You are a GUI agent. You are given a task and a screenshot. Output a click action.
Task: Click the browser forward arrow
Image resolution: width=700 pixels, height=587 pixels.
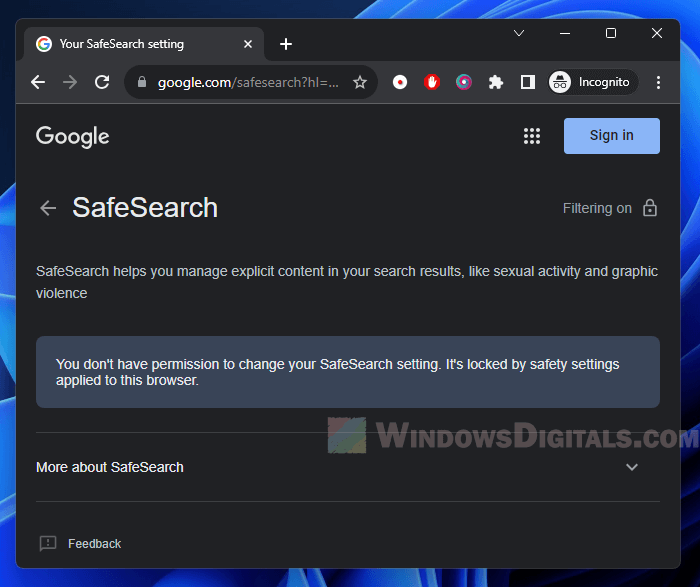coord(70,82)
